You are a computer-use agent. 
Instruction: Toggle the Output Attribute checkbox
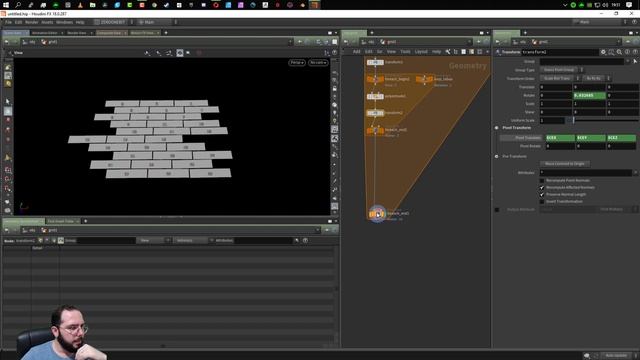(x=497, y=209)
